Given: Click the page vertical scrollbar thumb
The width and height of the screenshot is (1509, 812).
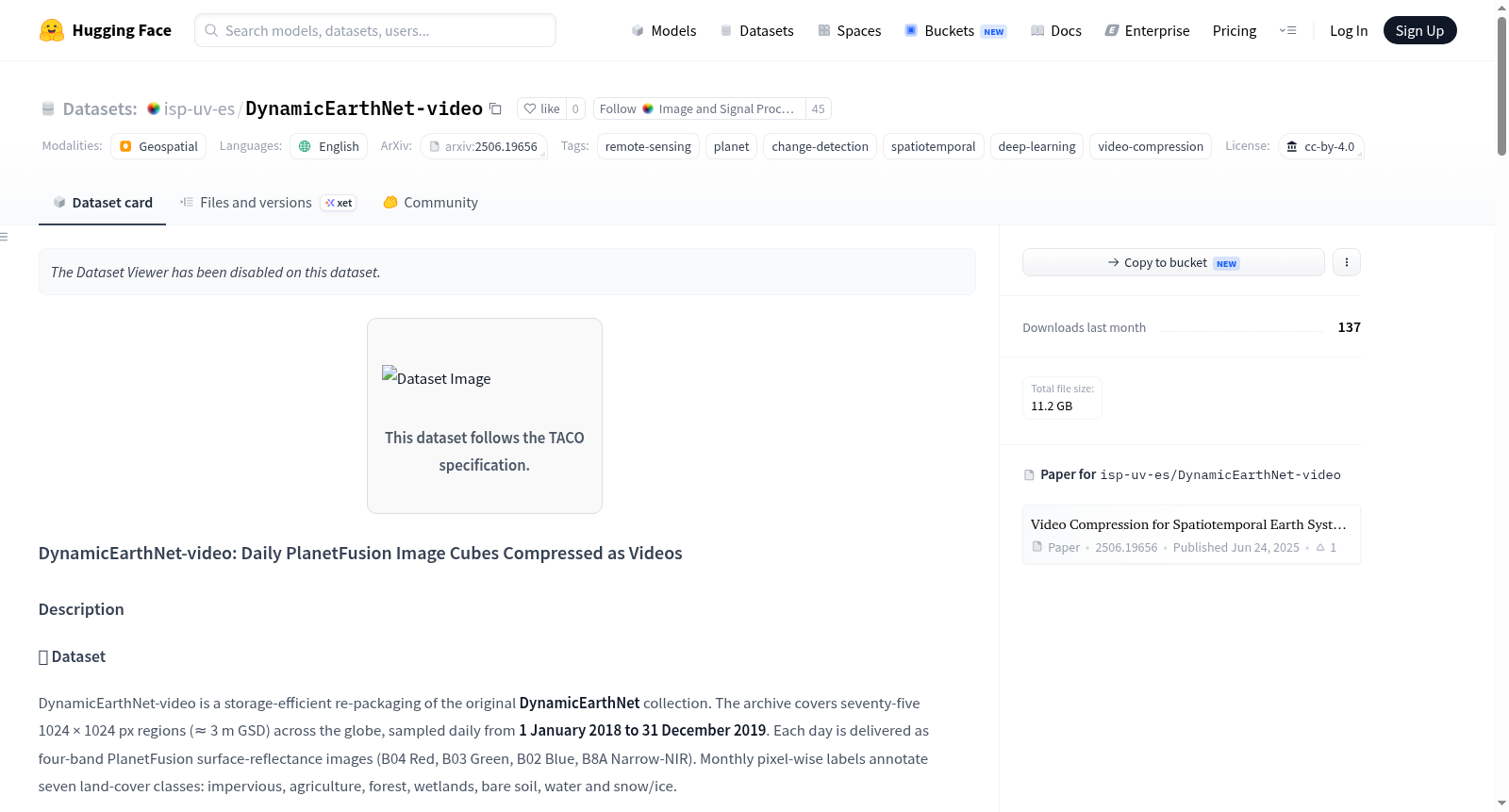Looking at the screenshot, I should 1501,85.
